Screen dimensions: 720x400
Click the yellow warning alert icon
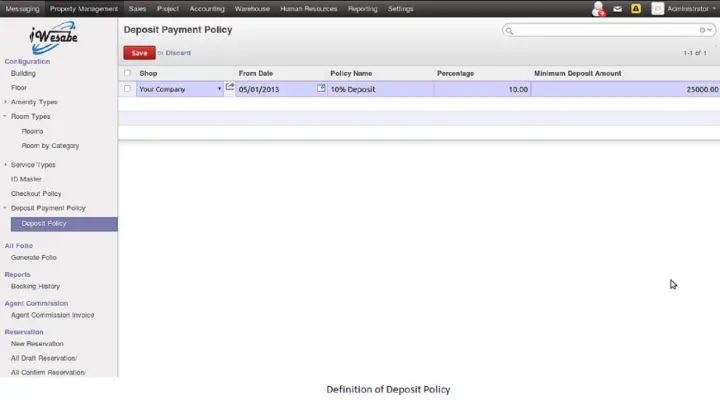636,9
